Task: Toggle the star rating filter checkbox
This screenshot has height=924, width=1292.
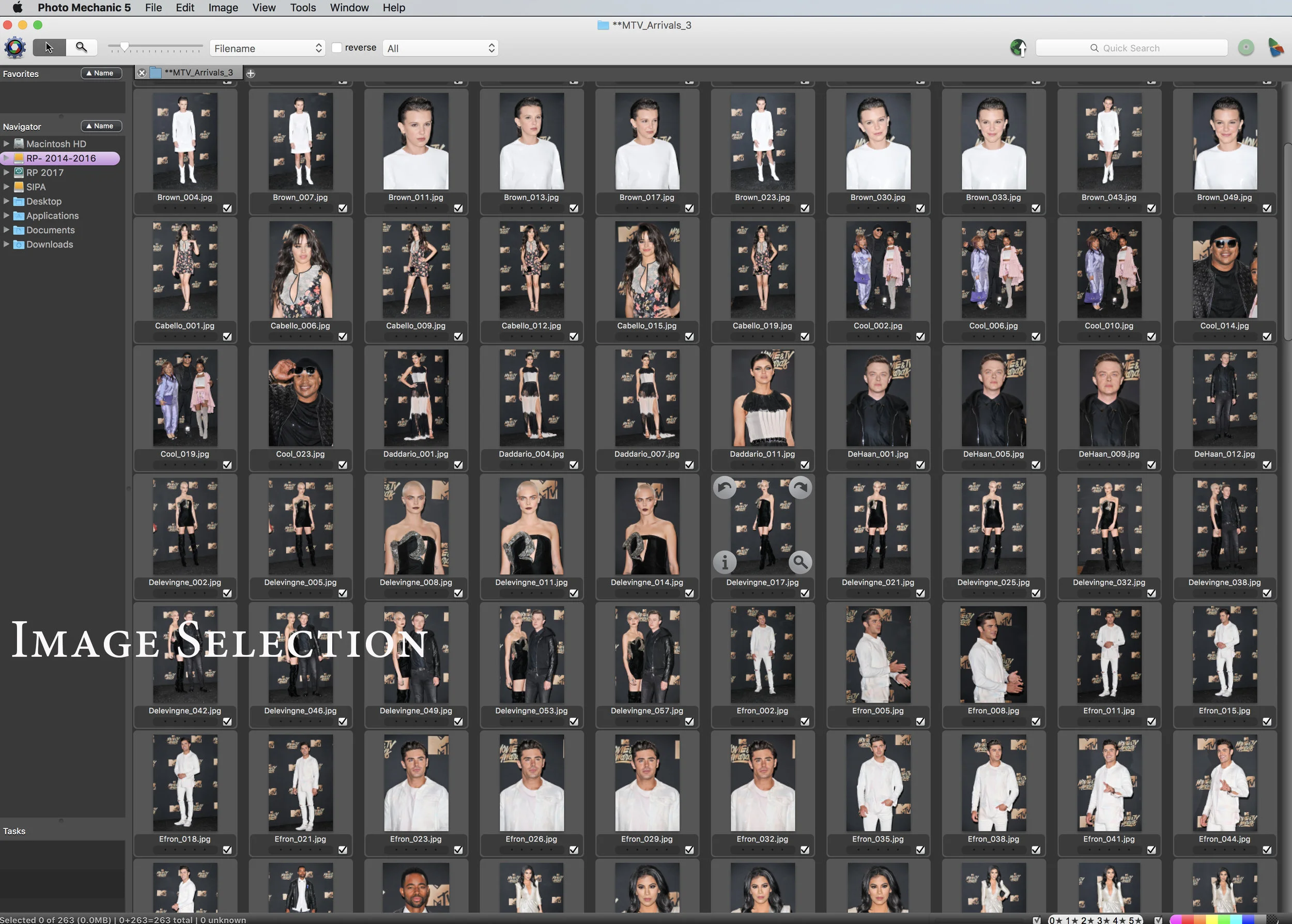Action: click(1037, 920)
